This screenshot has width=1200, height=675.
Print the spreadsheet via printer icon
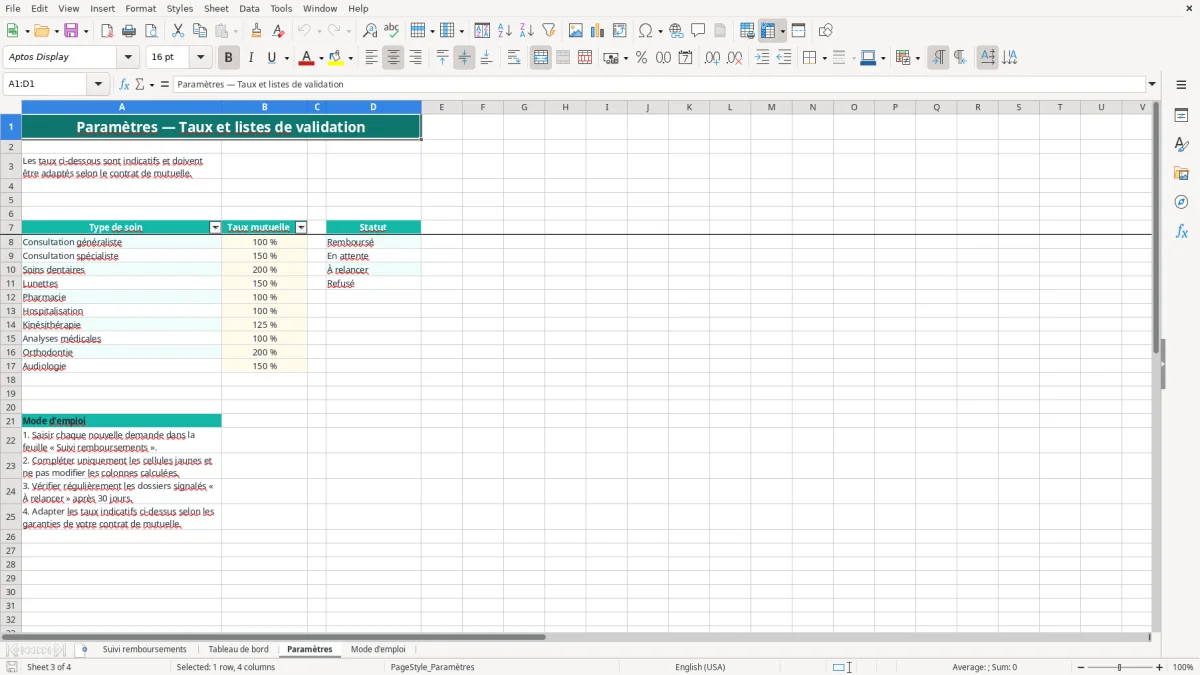[x=129, y=31]
